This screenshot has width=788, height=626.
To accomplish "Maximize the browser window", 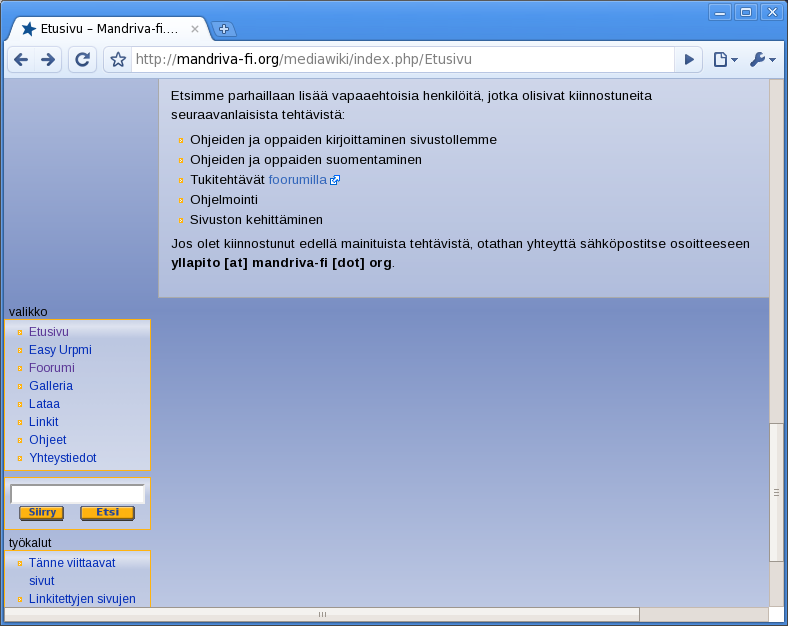I will [x=746, y=13].
